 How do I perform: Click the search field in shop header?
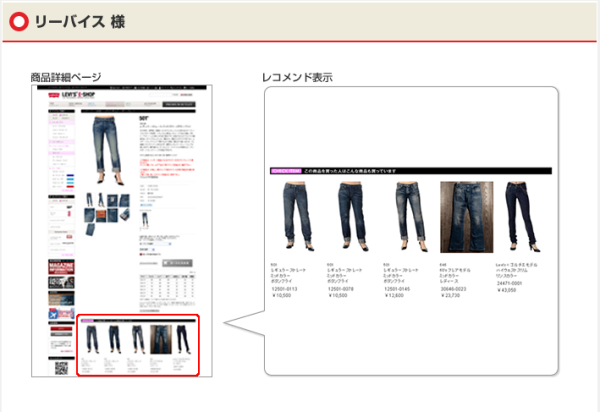click(161, 95)
